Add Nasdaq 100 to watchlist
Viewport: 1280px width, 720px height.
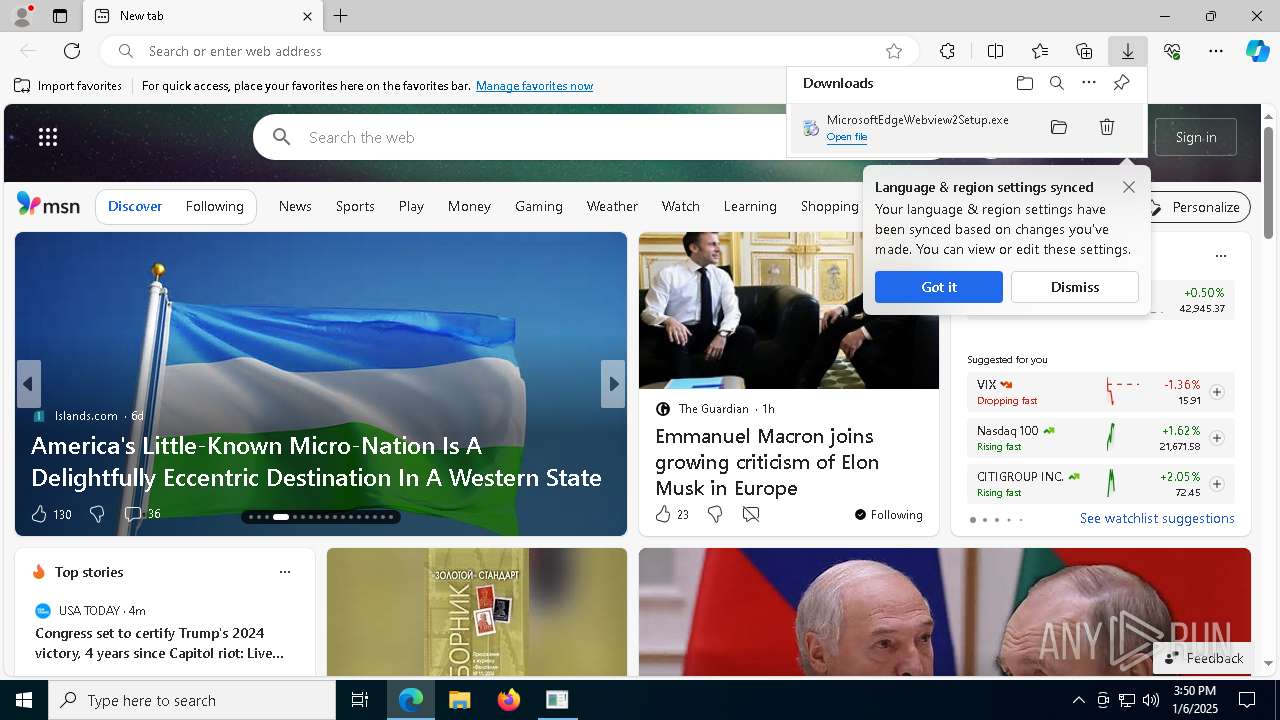pos(1217,438)
